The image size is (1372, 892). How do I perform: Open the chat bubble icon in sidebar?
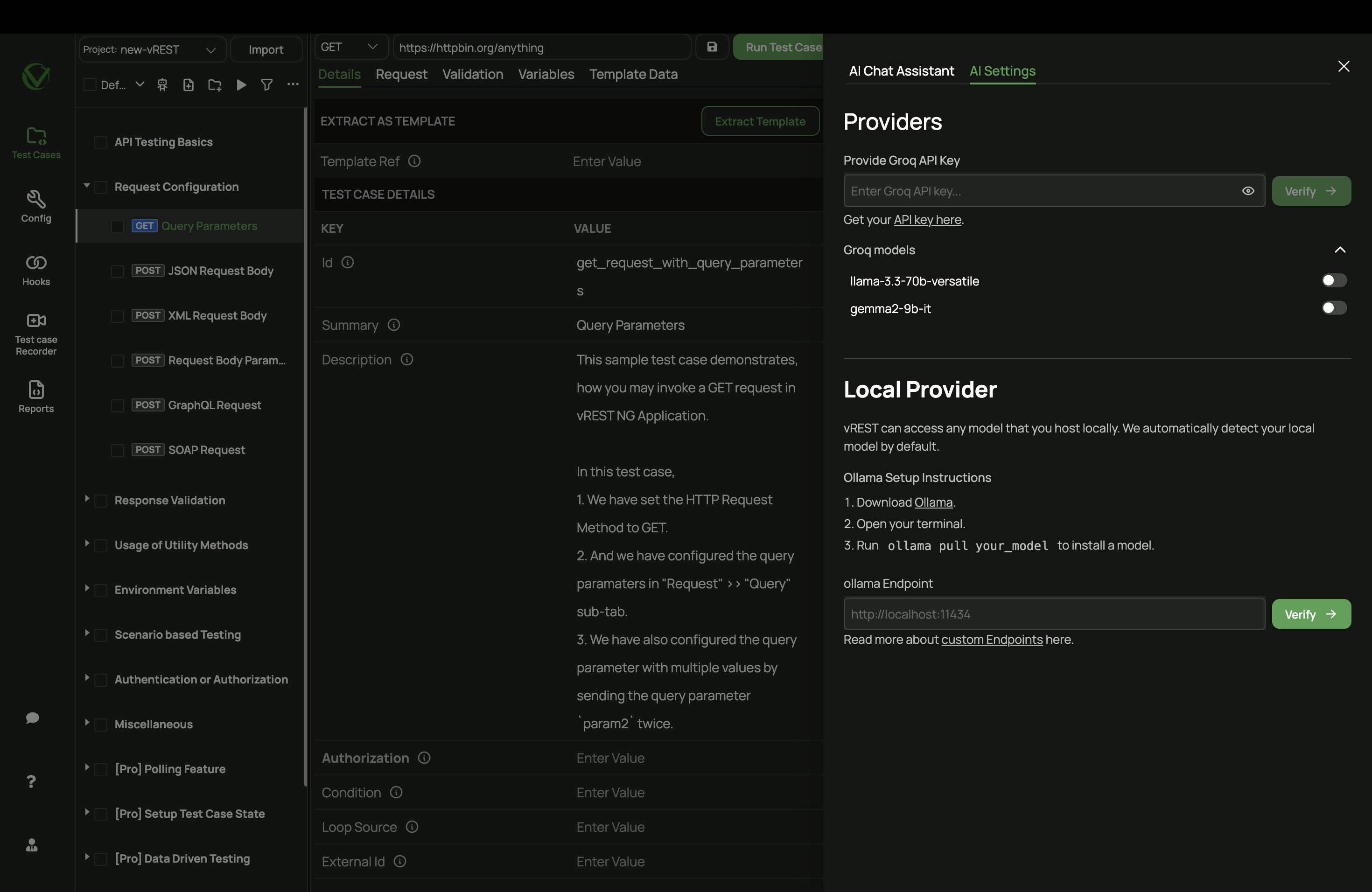(32, 718)
